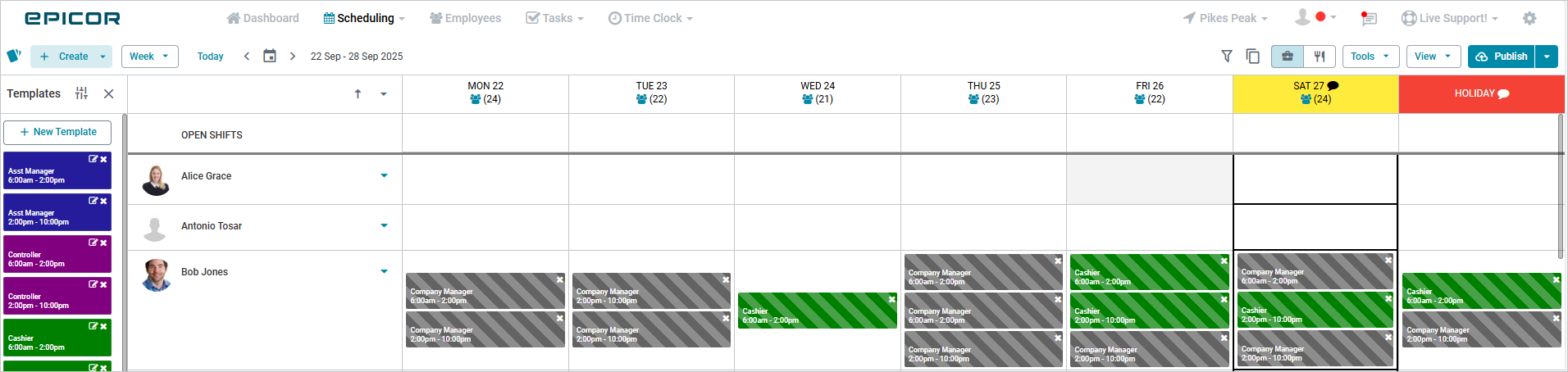Open the Week range dropdown
1568x372 pixels.
coord(150,57)
